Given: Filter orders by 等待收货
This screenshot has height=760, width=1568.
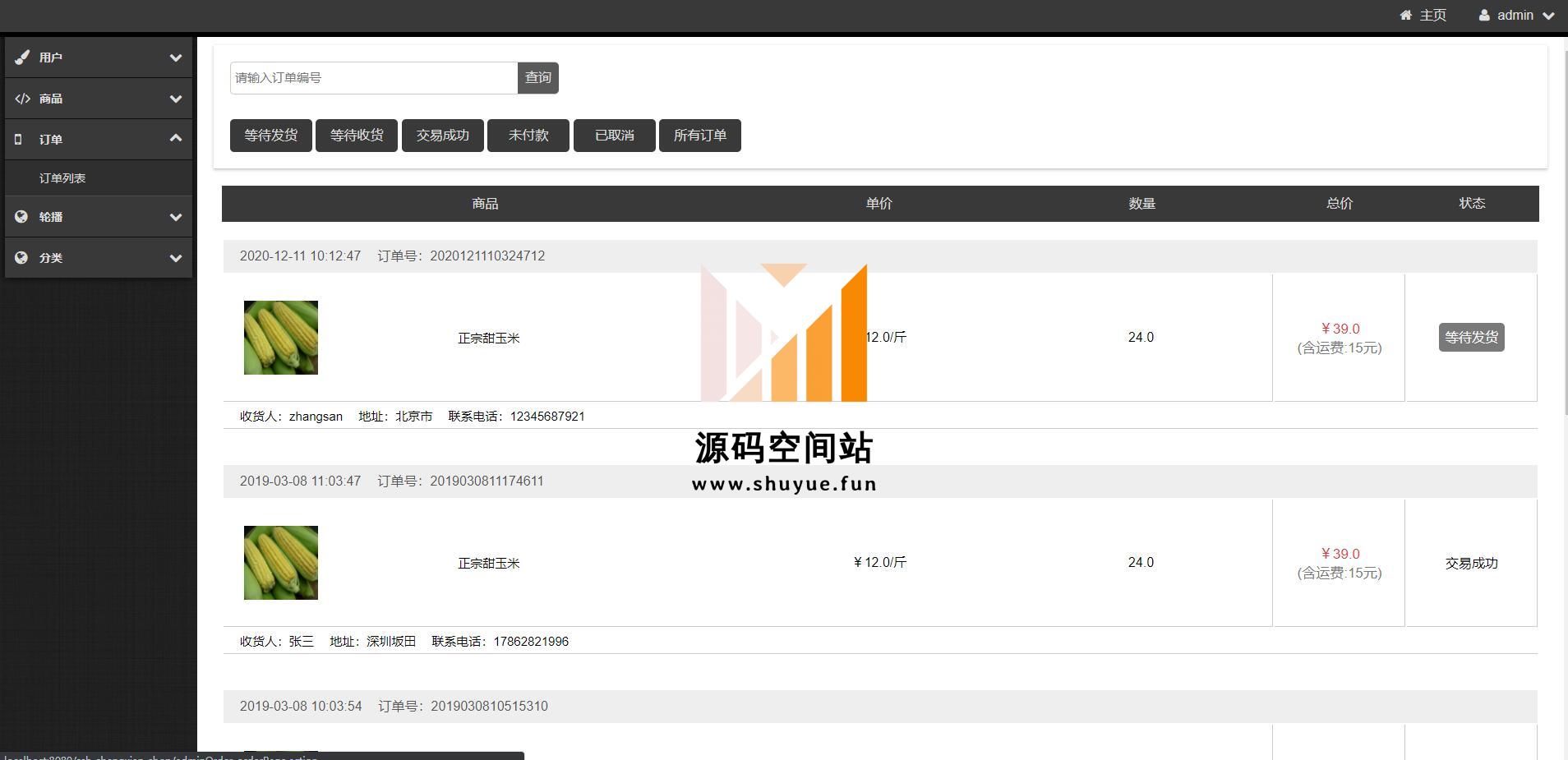Looking at the screenshot, I should pyautogui.click(x=357, y=136).
